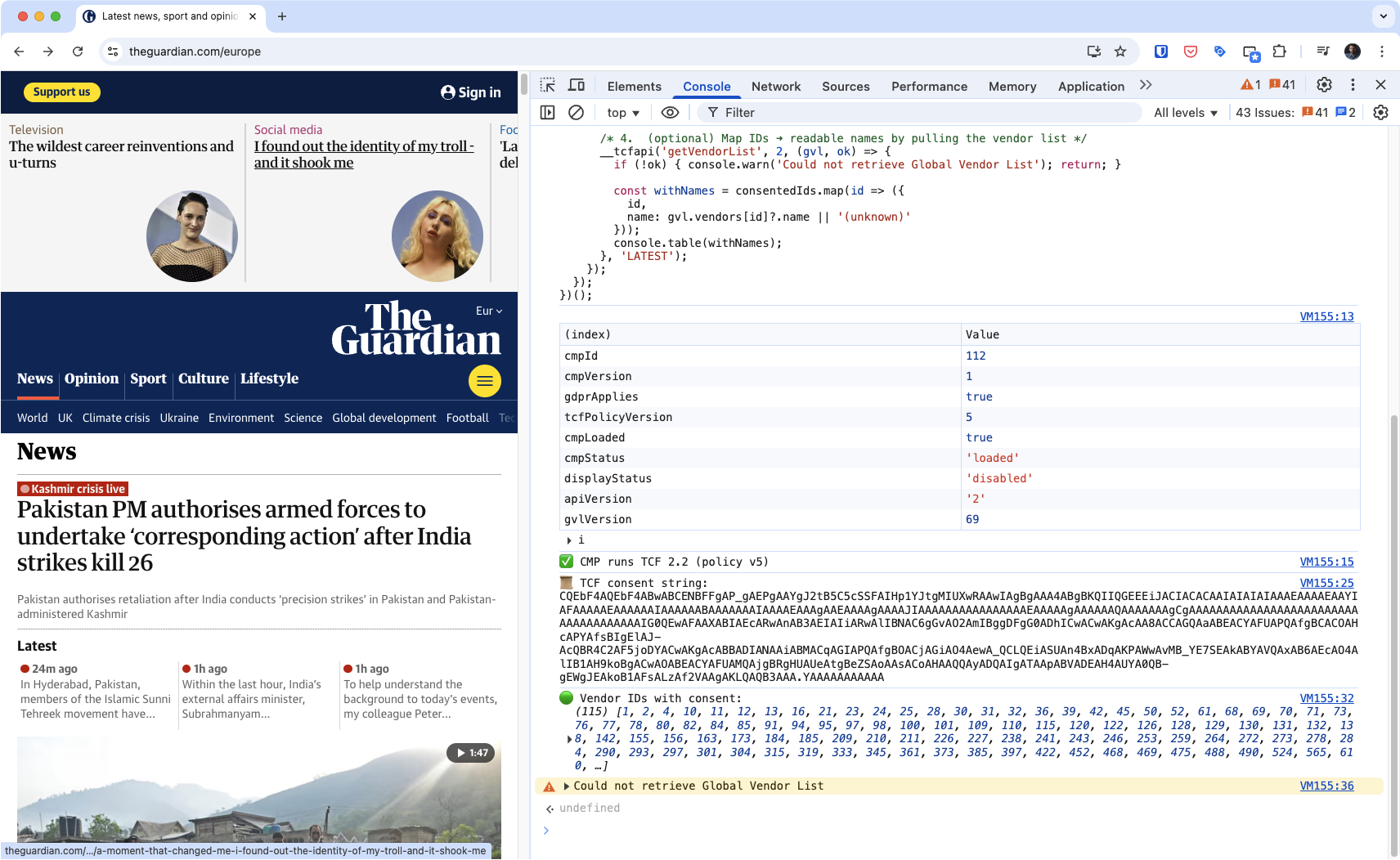Clear the console output

click(x=577, y=113)
